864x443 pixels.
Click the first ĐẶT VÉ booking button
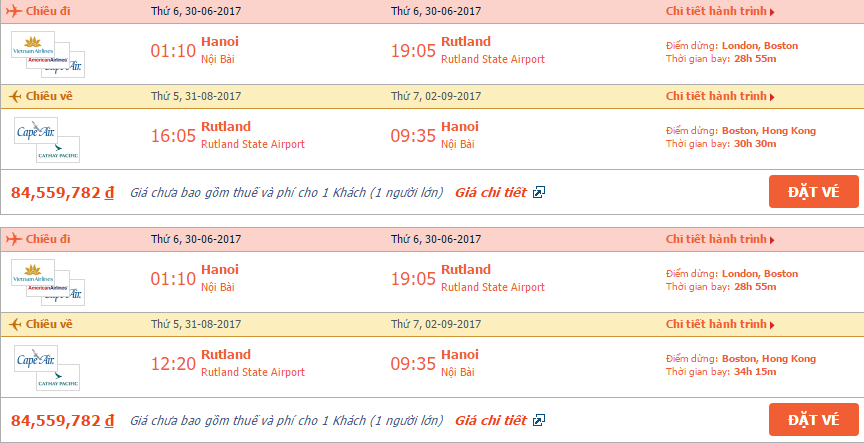coord(813,192)
